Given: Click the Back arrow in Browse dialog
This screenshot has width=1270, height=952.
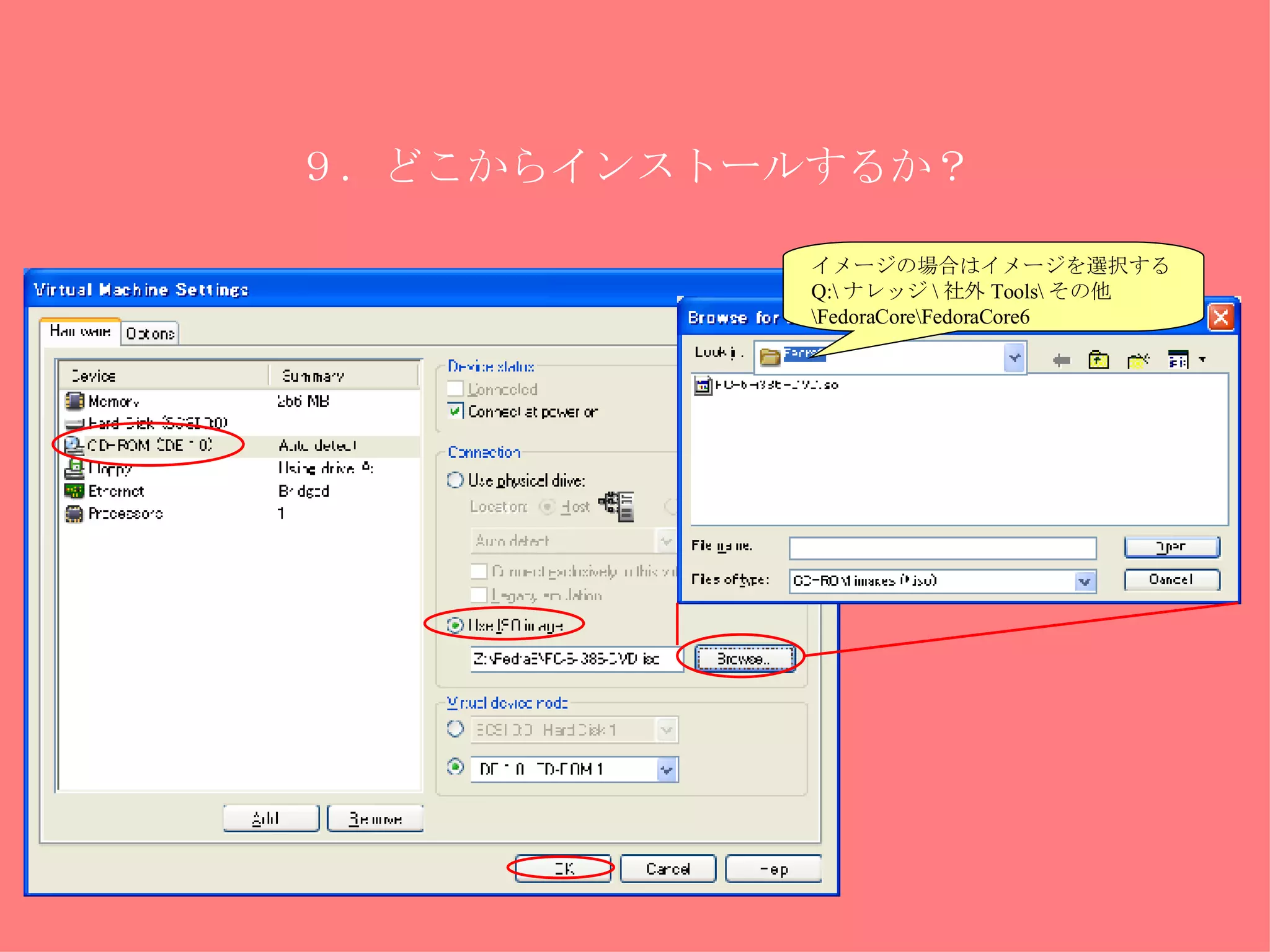Looking at the screenshot, I should [1061, 360].
